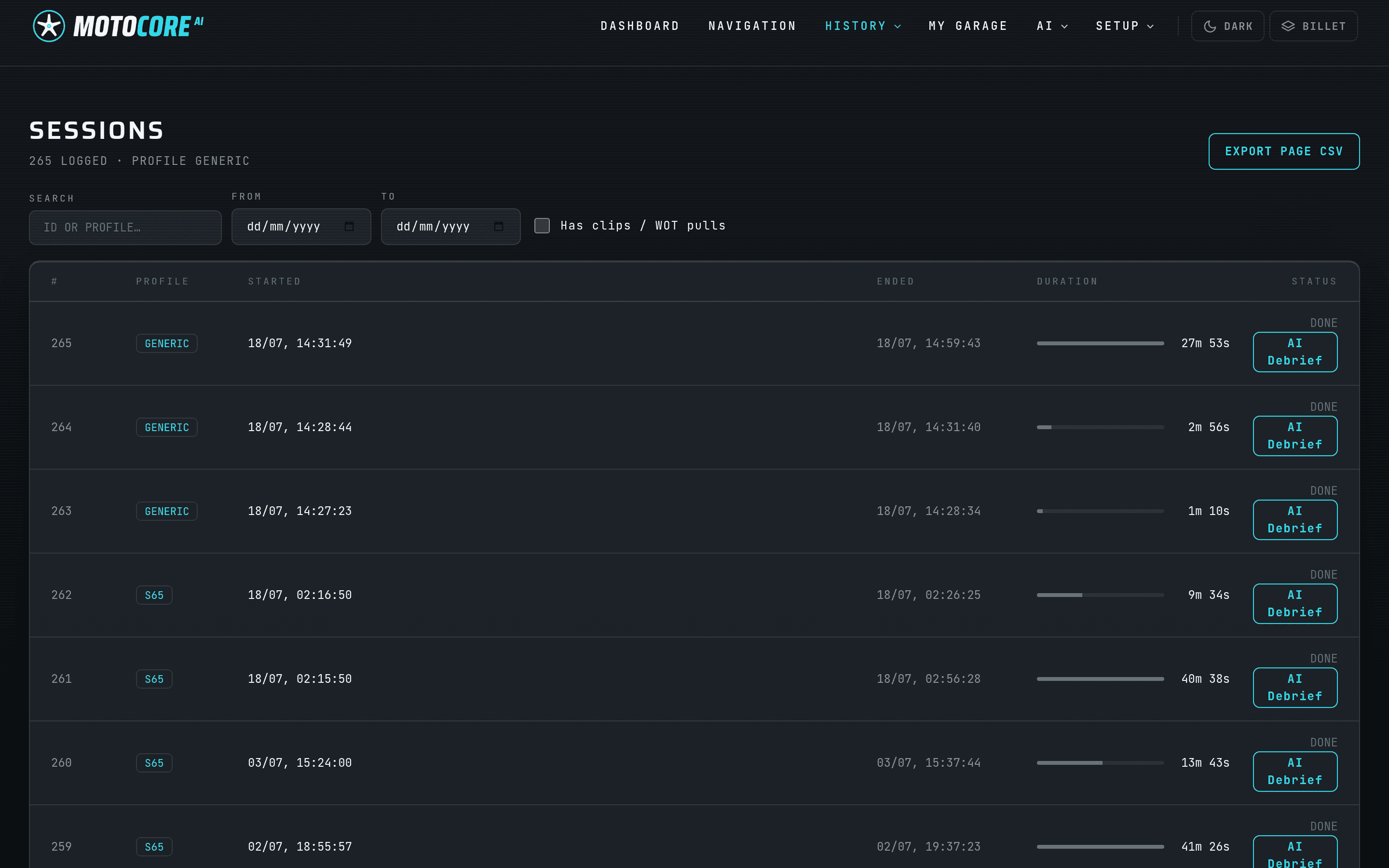Click duration bar of session 262

pos(1100,596)
